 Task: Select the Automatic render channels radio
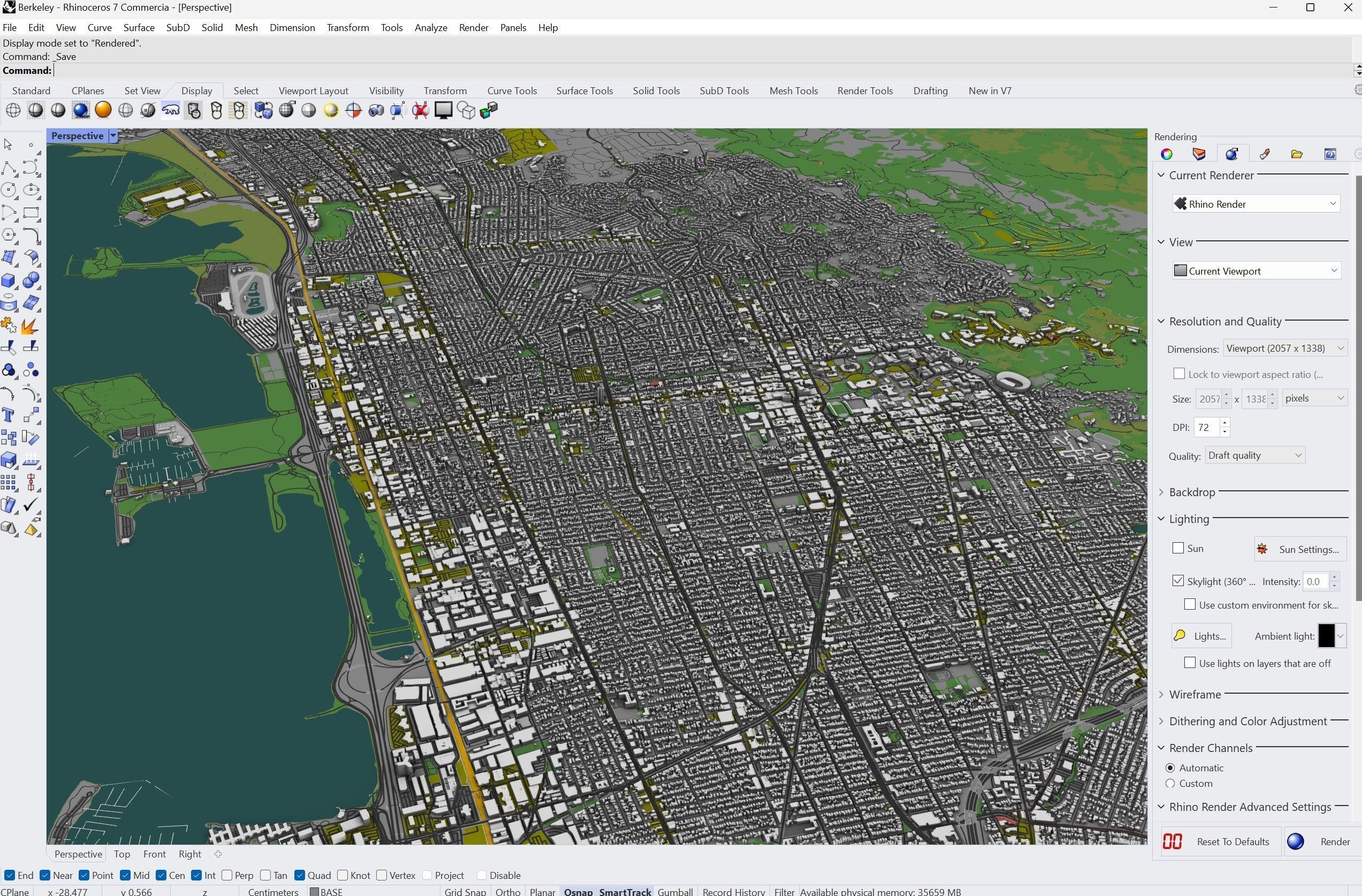tap(1170, 768)
